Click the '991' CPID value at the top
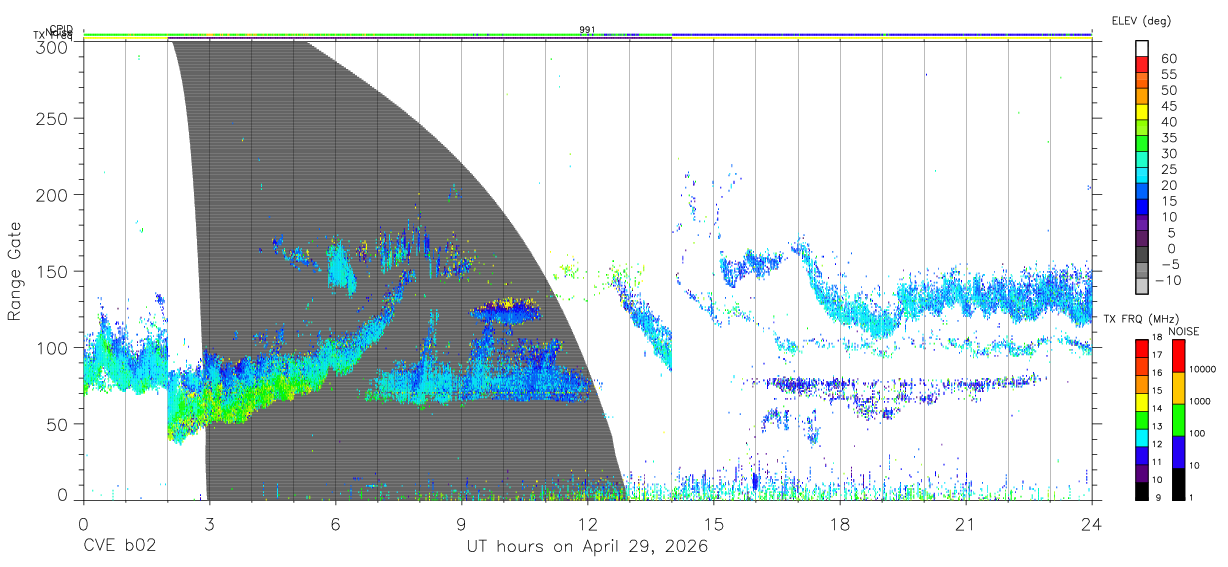The height and width of the screenshot is (567, 1228). tap(588, 30)
